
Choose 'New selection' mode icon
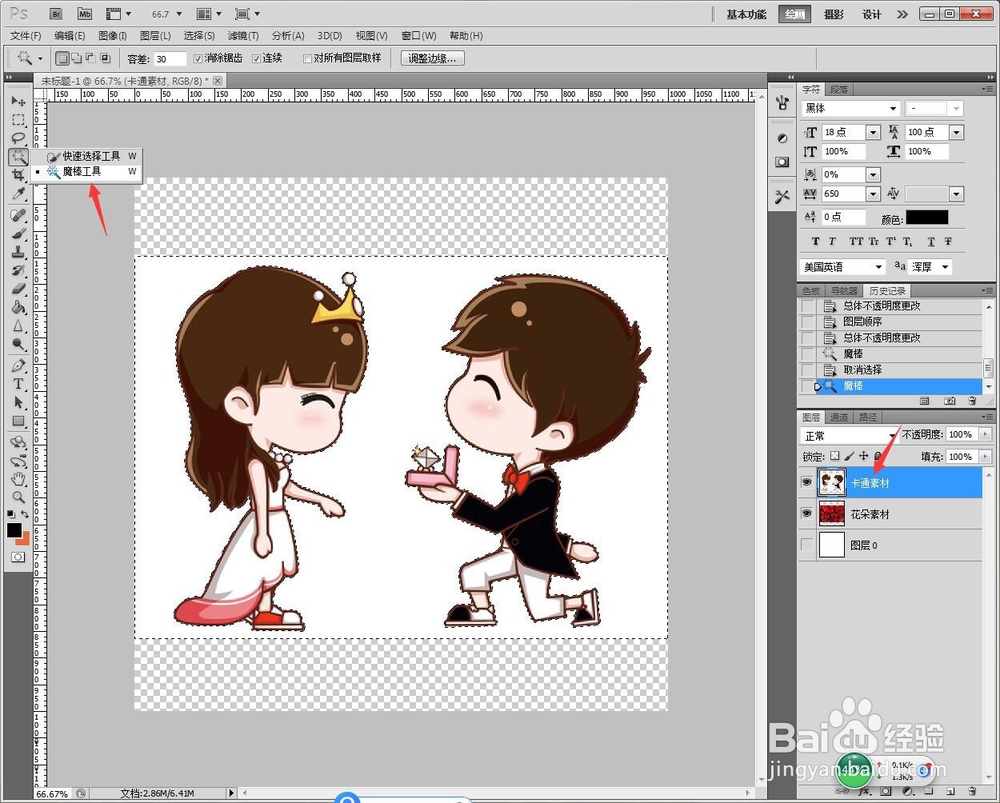tap(62, 59)
